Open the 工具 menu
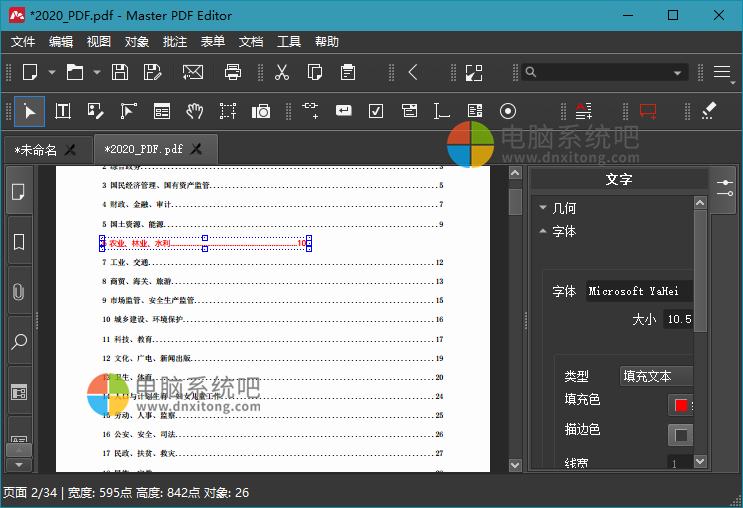This screenshot has height=508, width=743. pyautogui.click(x=289, y=42)
